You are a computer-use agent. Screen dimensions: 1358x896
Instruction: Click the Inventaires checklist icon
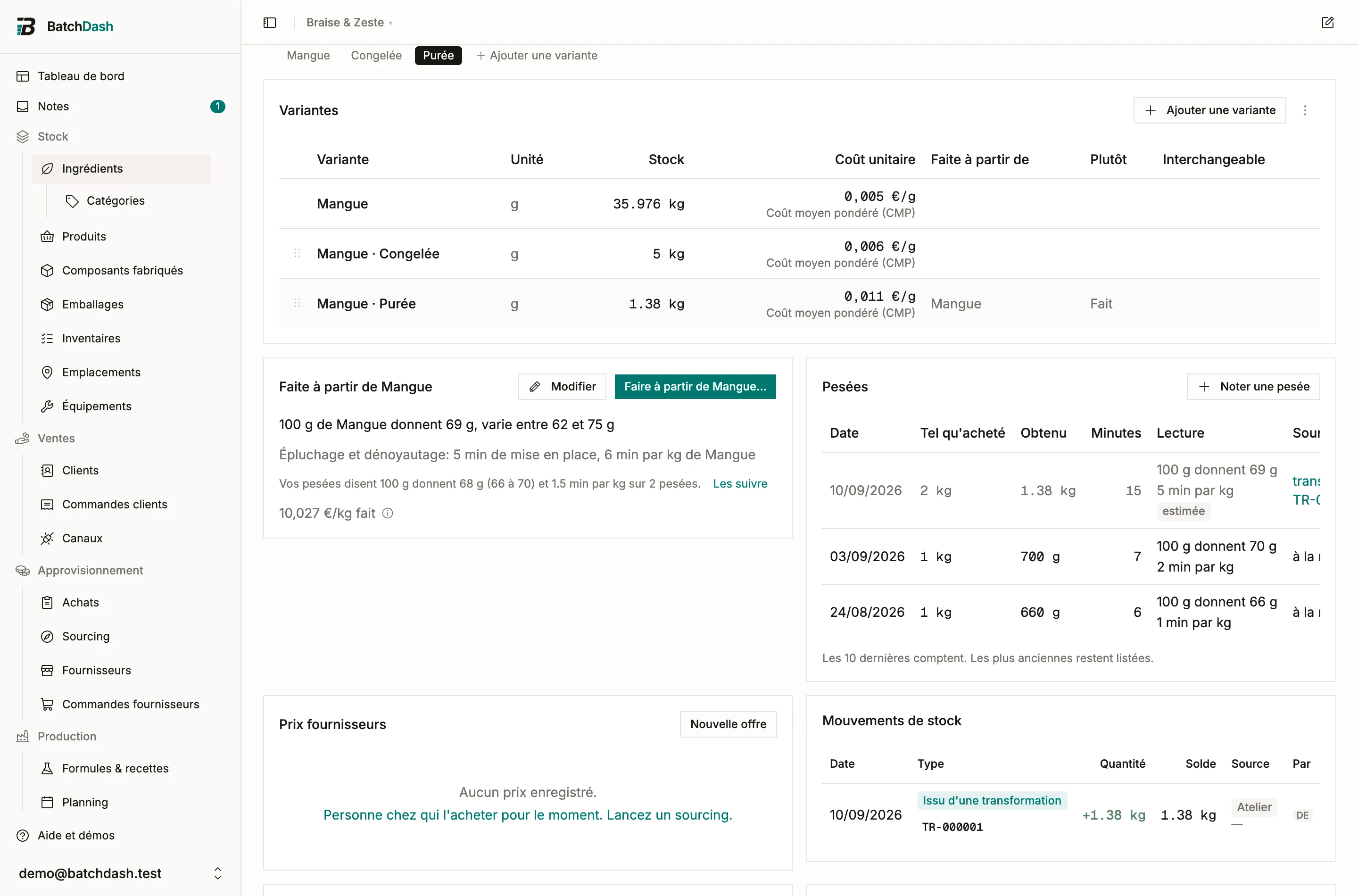click(x=48, y=338)
